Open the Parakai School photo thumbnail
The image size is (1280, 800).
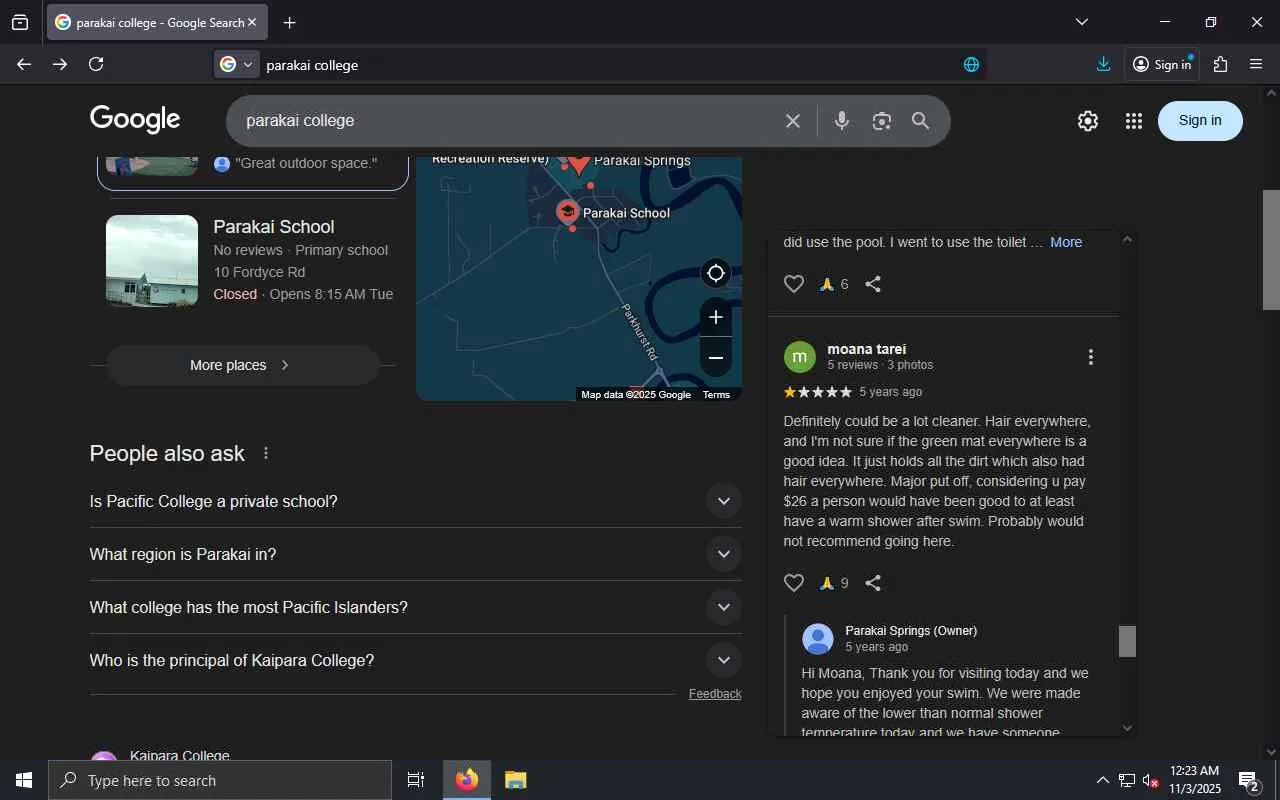[x=152, y=261]
